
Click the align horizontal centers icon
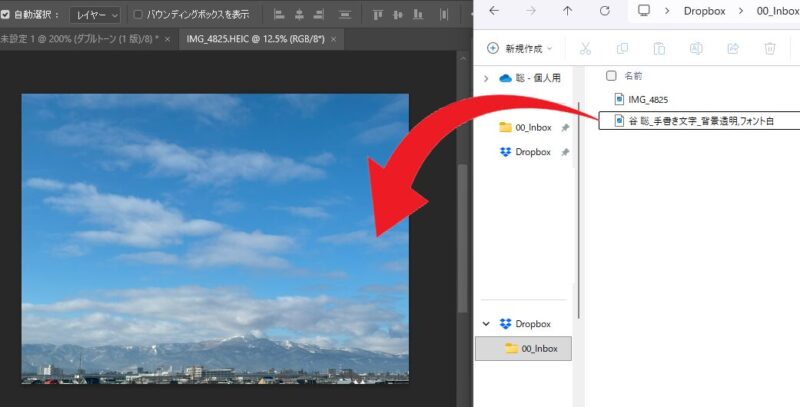coord(300,15)
